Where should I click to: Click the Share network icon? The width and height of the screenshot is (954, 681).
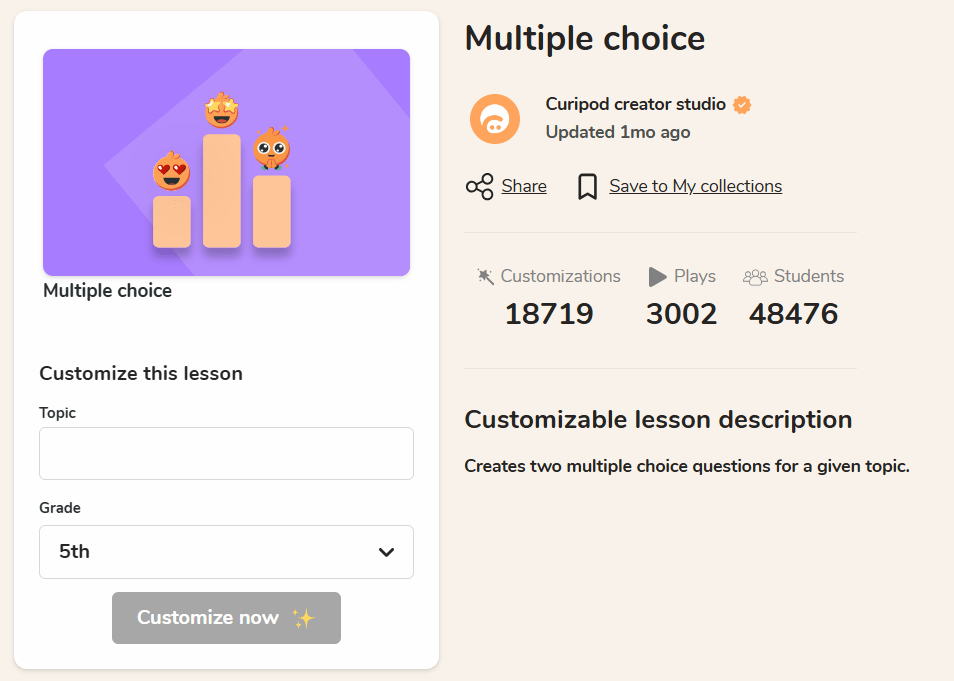tap(480, 187)
